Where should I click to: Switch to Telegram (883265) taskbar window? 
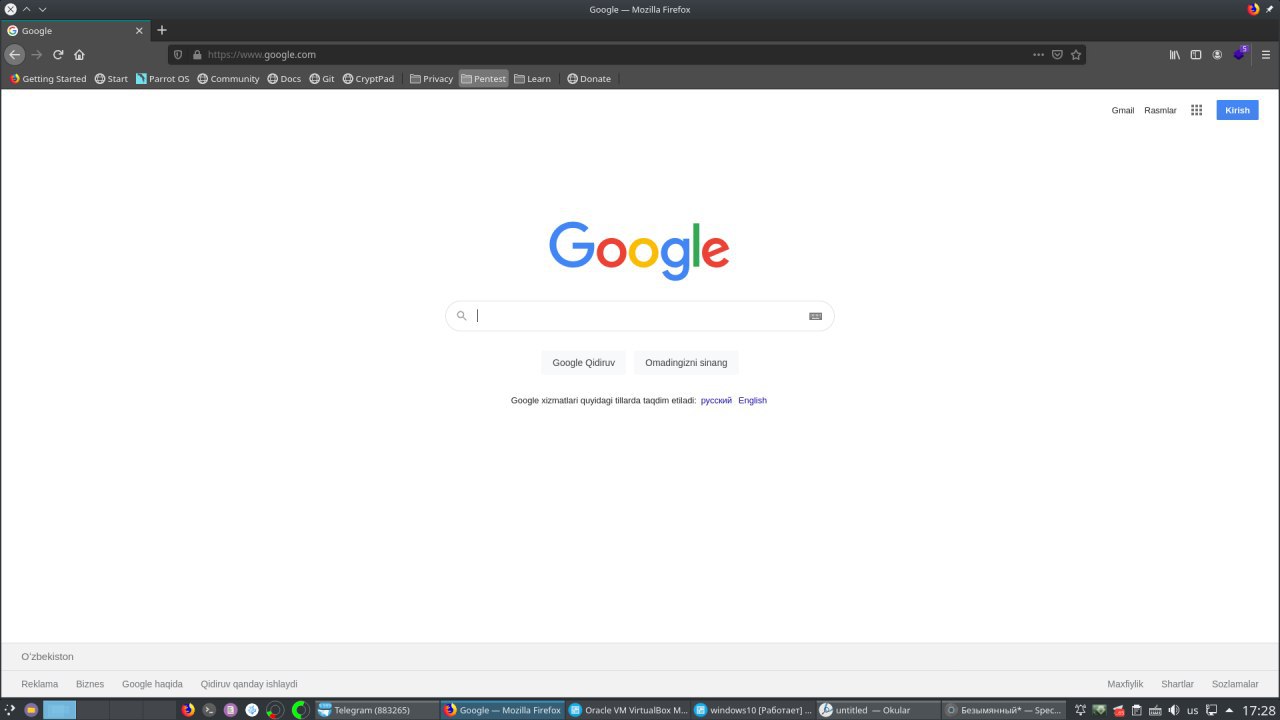377,710
